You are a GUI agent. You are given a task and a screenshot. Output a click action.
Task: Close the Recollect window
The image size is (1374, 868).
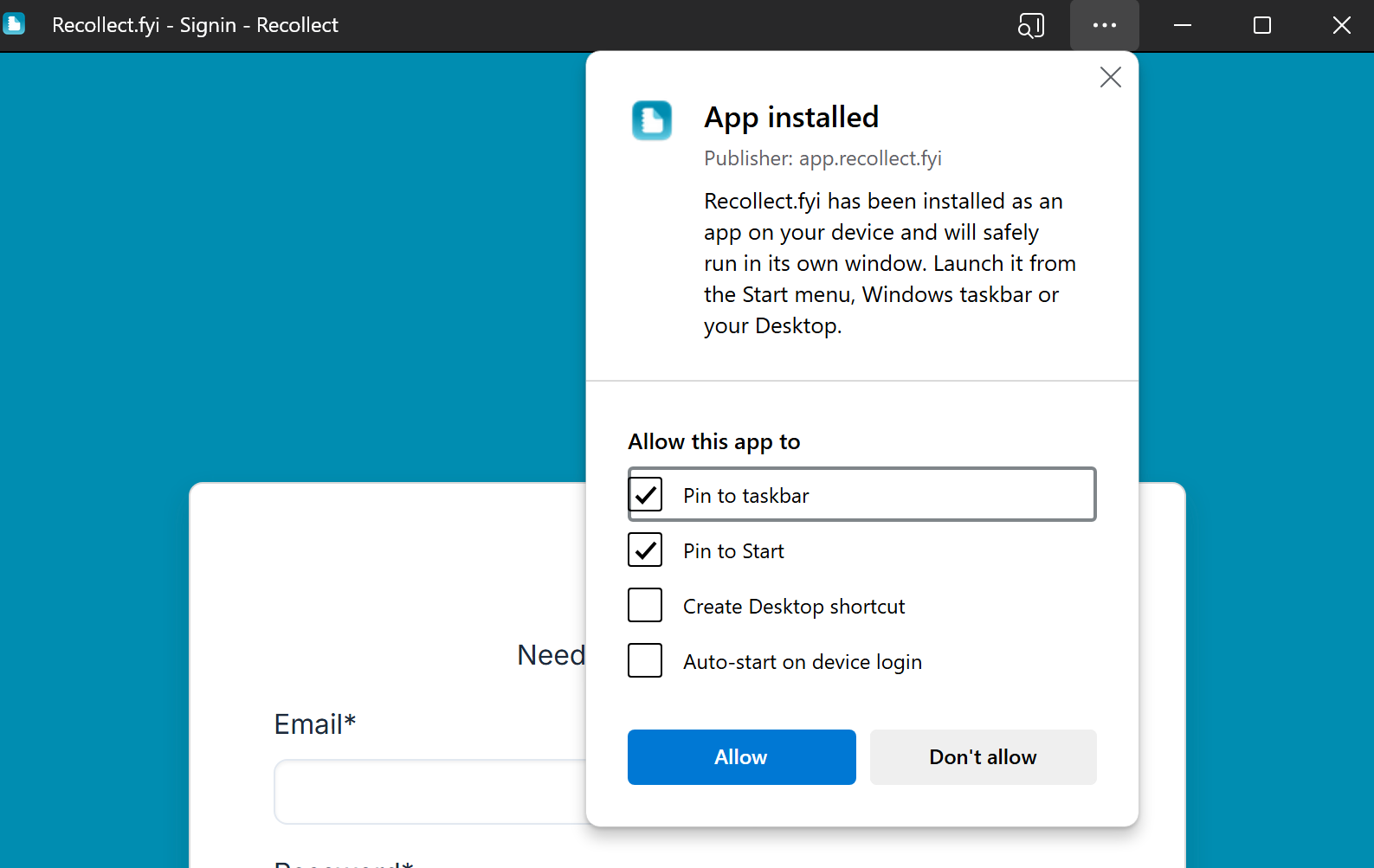(x=1341, y=25)
